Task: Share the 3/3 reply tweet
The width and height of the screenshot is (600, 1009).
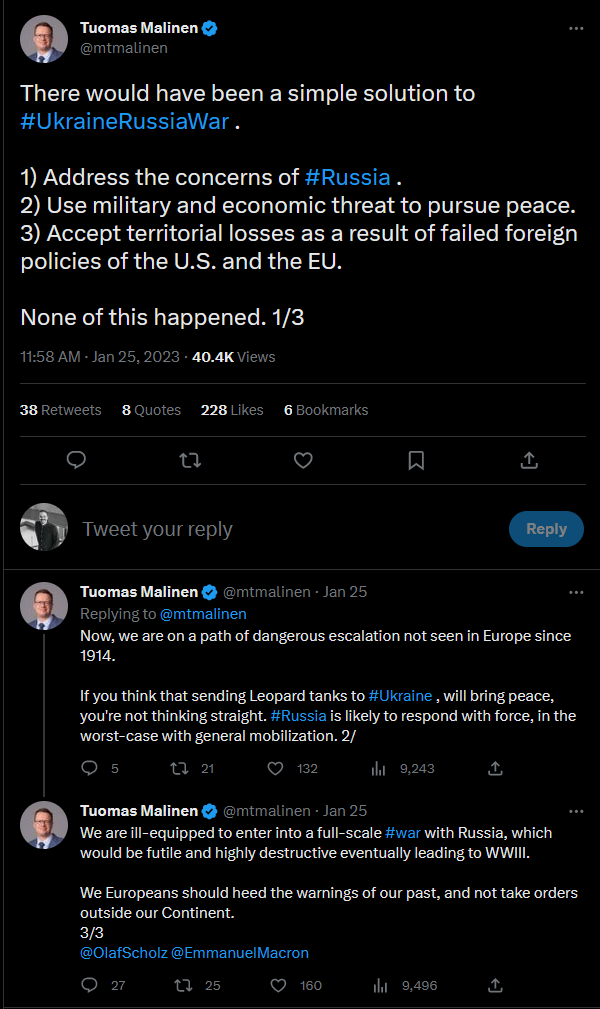Action: [495, 985]
